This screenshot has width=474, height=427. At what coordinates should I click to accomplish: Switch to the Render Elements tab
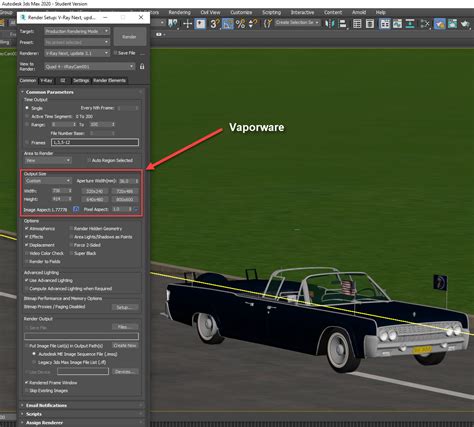109,80
